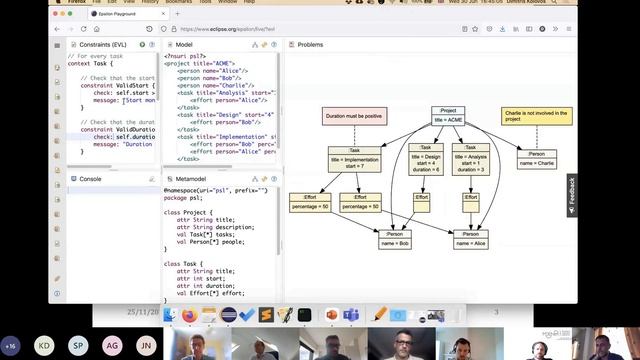Select participant avatar AG
640x360 pixels.
click(112, 346)
